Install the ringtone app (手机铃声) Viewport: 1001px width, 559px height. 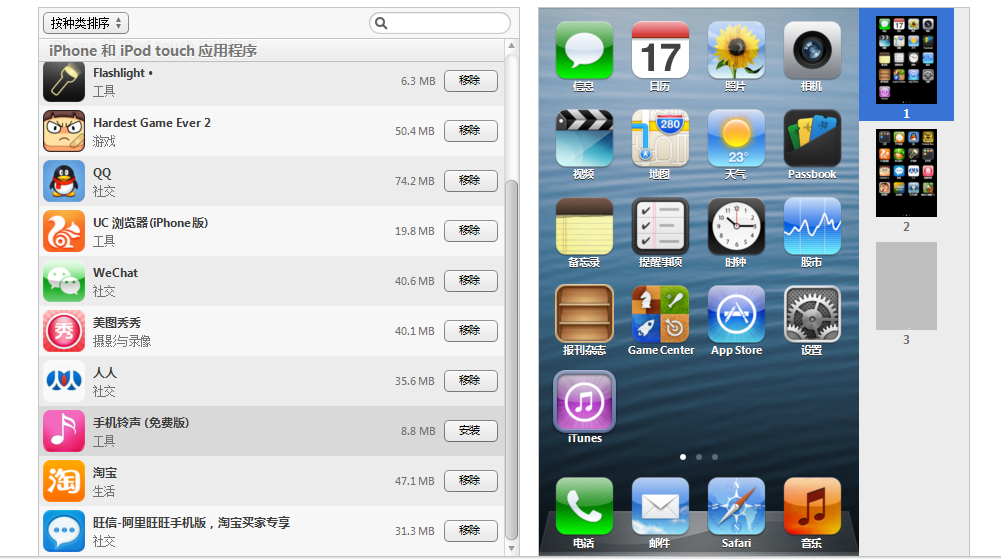pos(470,431)
